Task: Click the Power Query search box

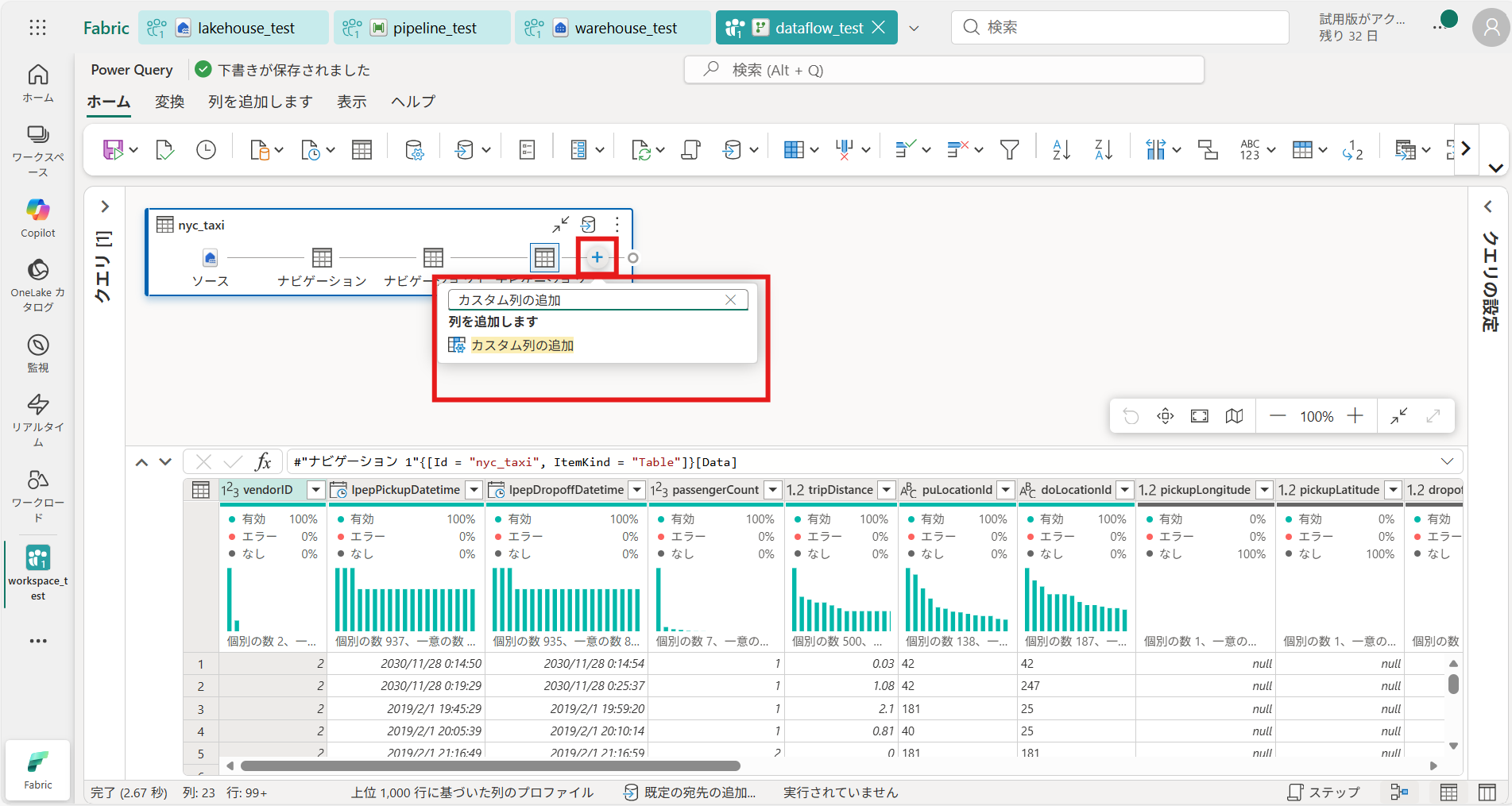Action: [x=944, y=70]
